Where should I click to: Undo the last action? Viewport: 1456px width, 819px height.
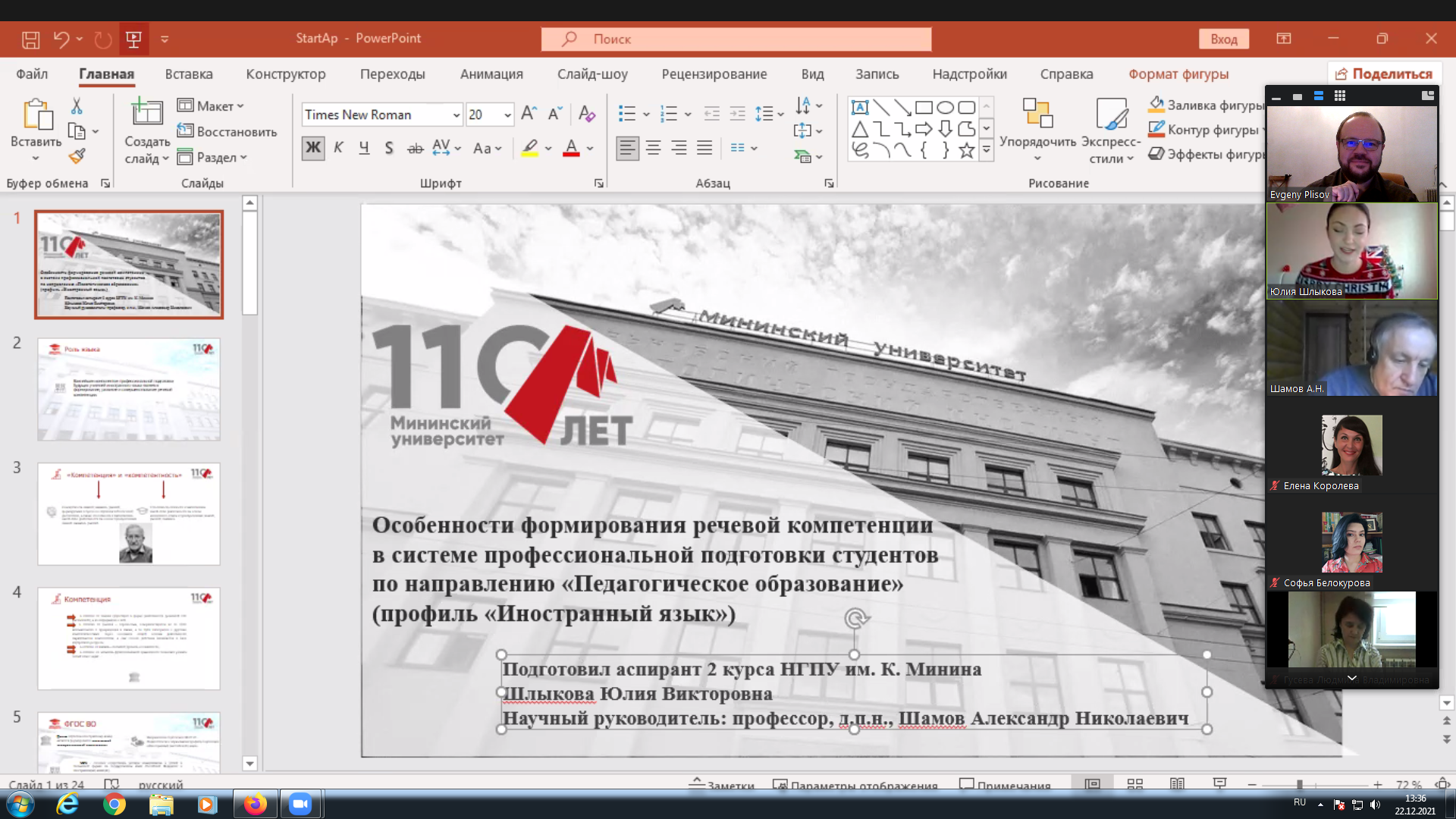coord(61,39)
